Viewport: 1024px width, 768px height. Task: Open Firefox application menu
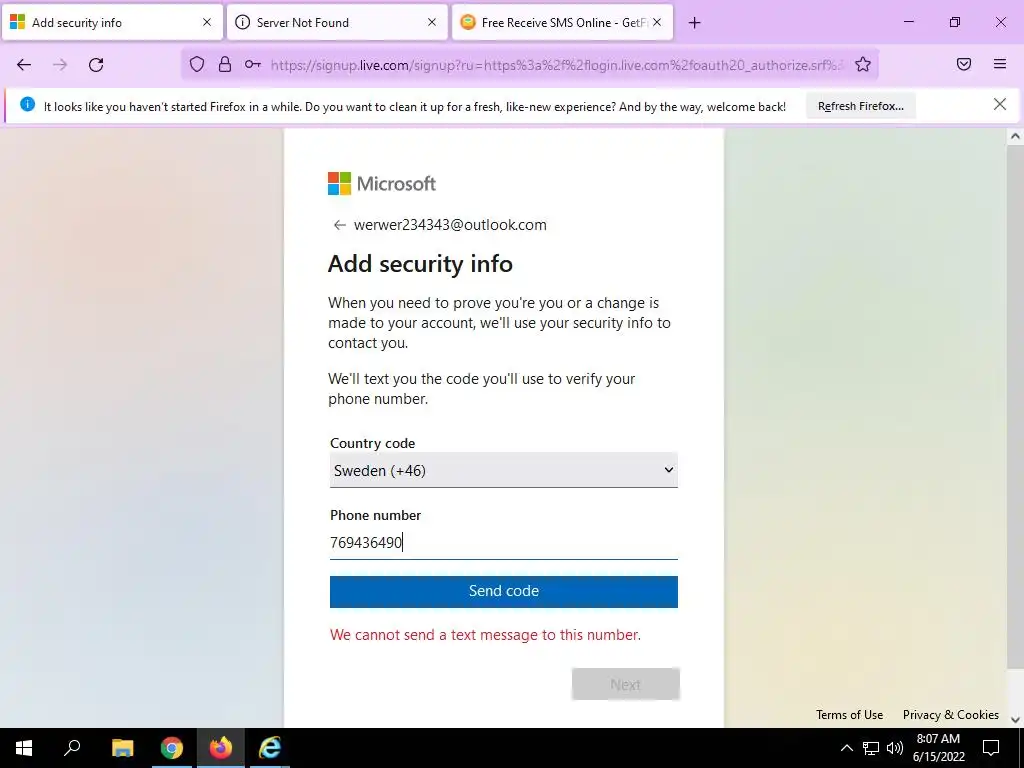[1000, 64]
